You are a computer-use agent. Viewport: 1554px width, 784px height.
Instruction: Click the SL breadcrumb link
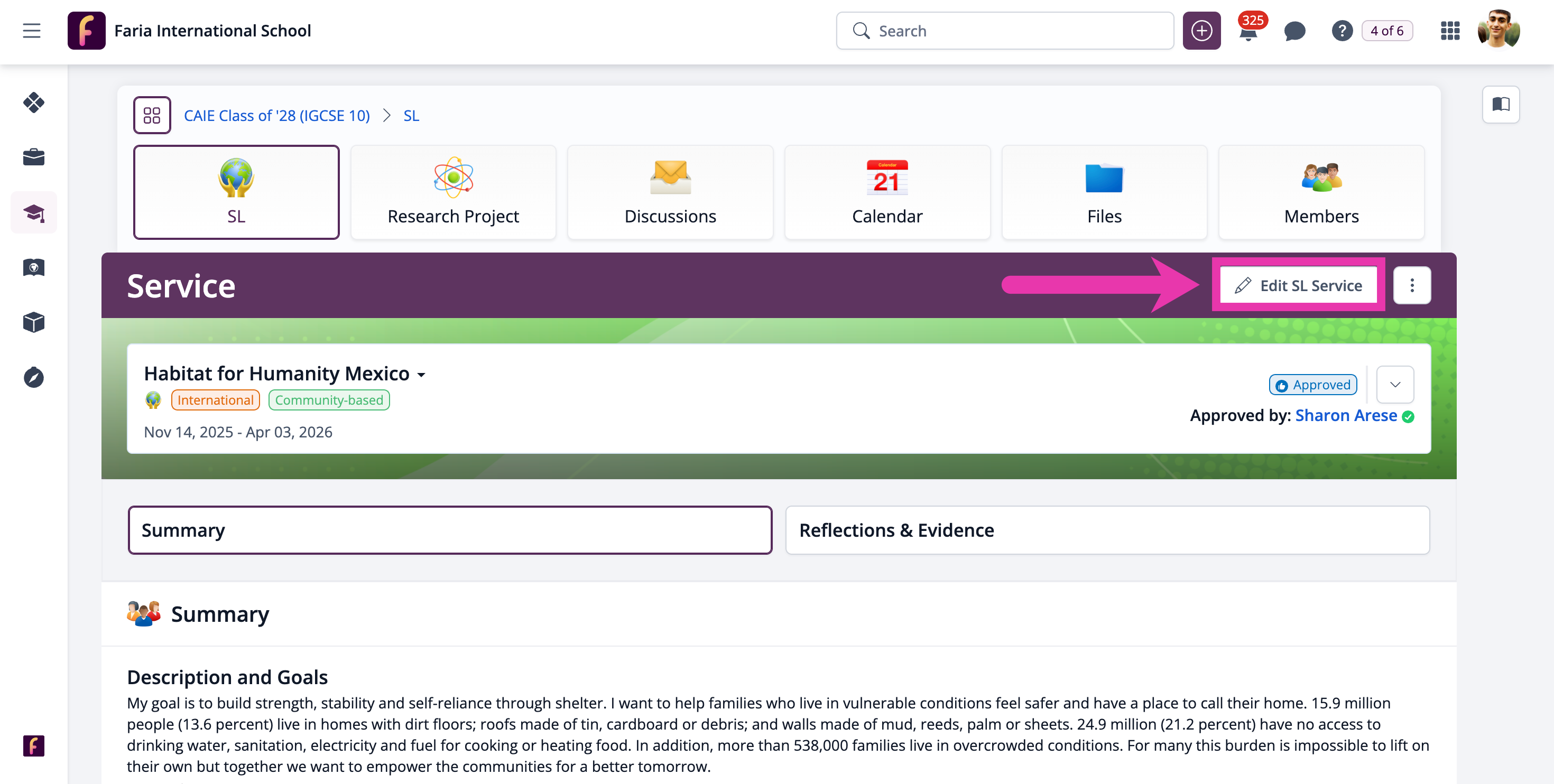(x=411, y=116)
